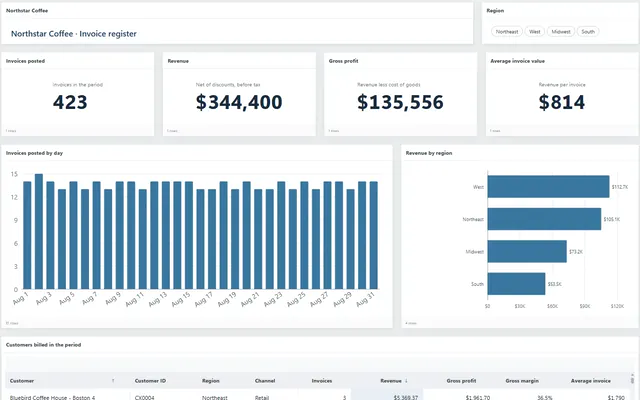
Task: Click the 'Retail' channel cell
Action: tap(262, 397)
